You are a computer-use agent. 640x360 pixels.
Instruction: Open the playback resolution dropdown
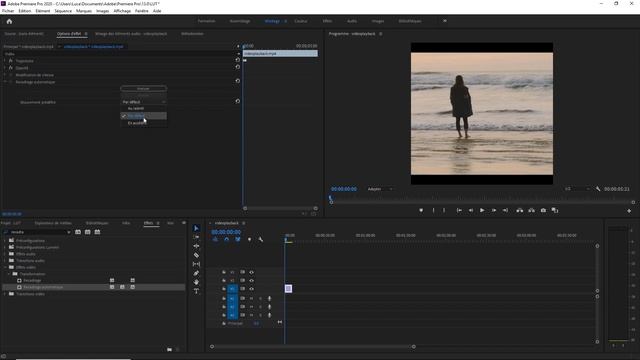[x=577, y=189]
